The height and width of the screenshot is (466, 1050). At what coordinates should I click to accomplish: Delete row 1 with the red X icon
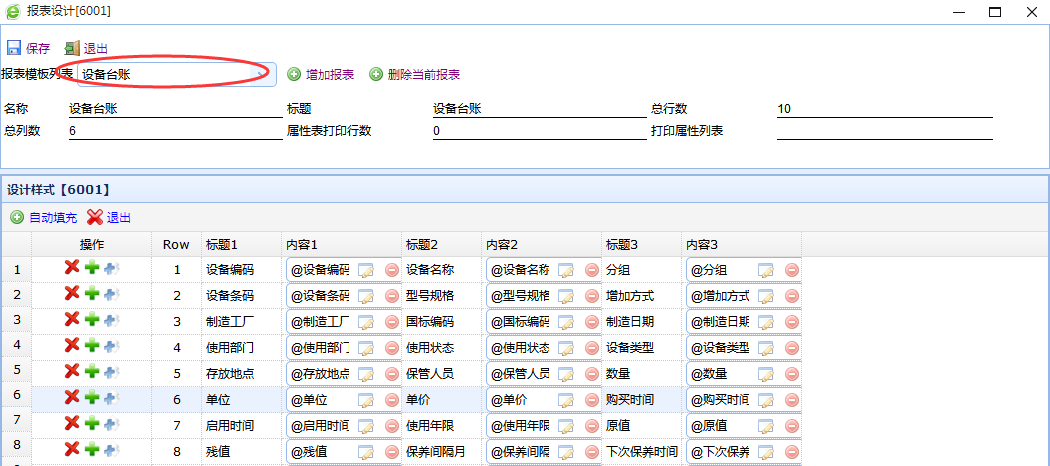click(72, 268)
